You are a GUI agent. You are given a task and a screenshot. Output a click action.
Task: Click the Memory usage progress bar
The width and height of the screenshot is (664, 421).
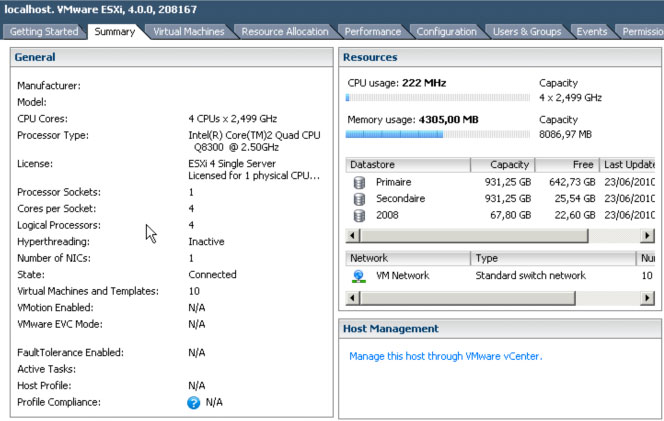click(438, 135)
